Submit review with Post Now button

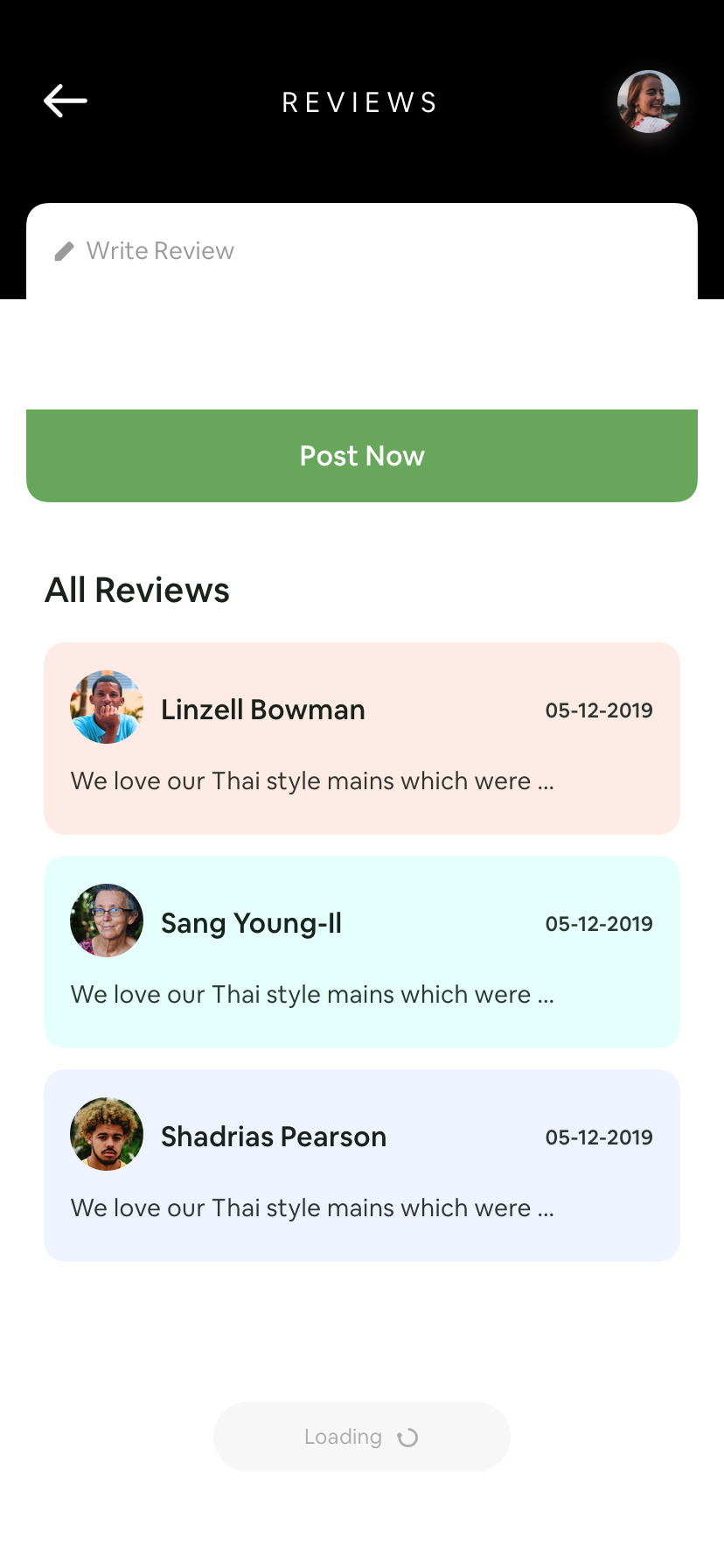pyautogui.click(x=362, y=456)
